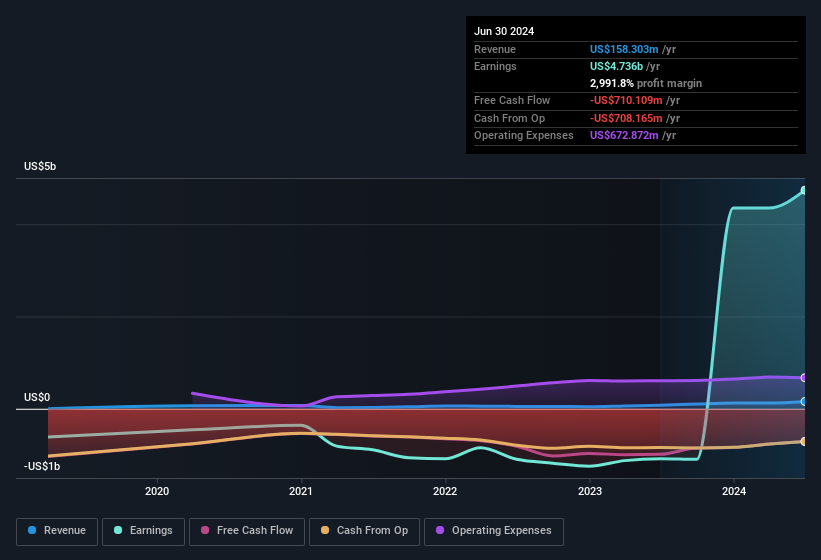821x560 pixels.
Task: Click the -US$708.165m cash from op value
Action: click(x=626, y=118)
